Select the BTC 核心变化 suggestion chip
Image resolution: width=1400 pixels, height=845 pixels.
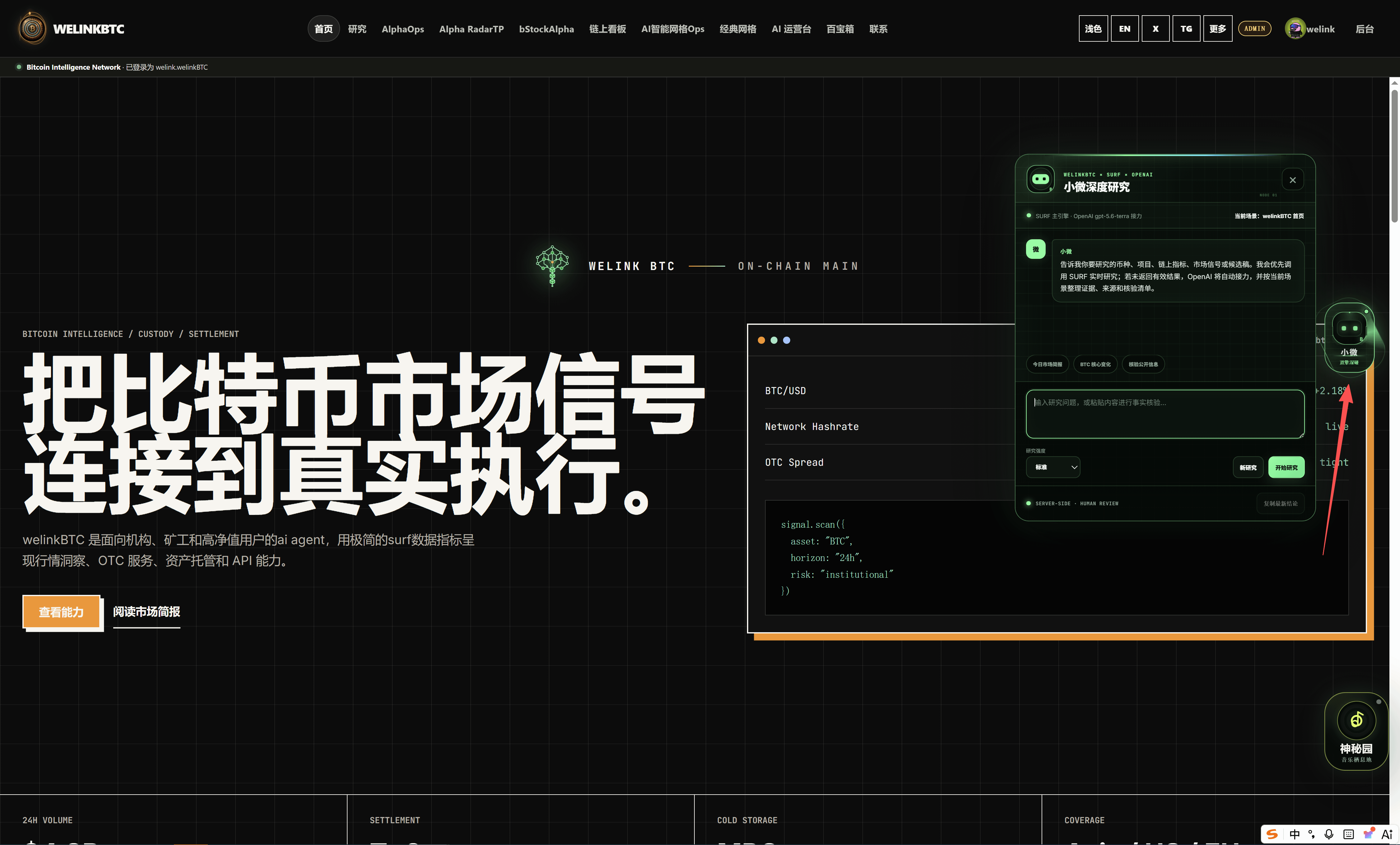tap(1095, 364)
